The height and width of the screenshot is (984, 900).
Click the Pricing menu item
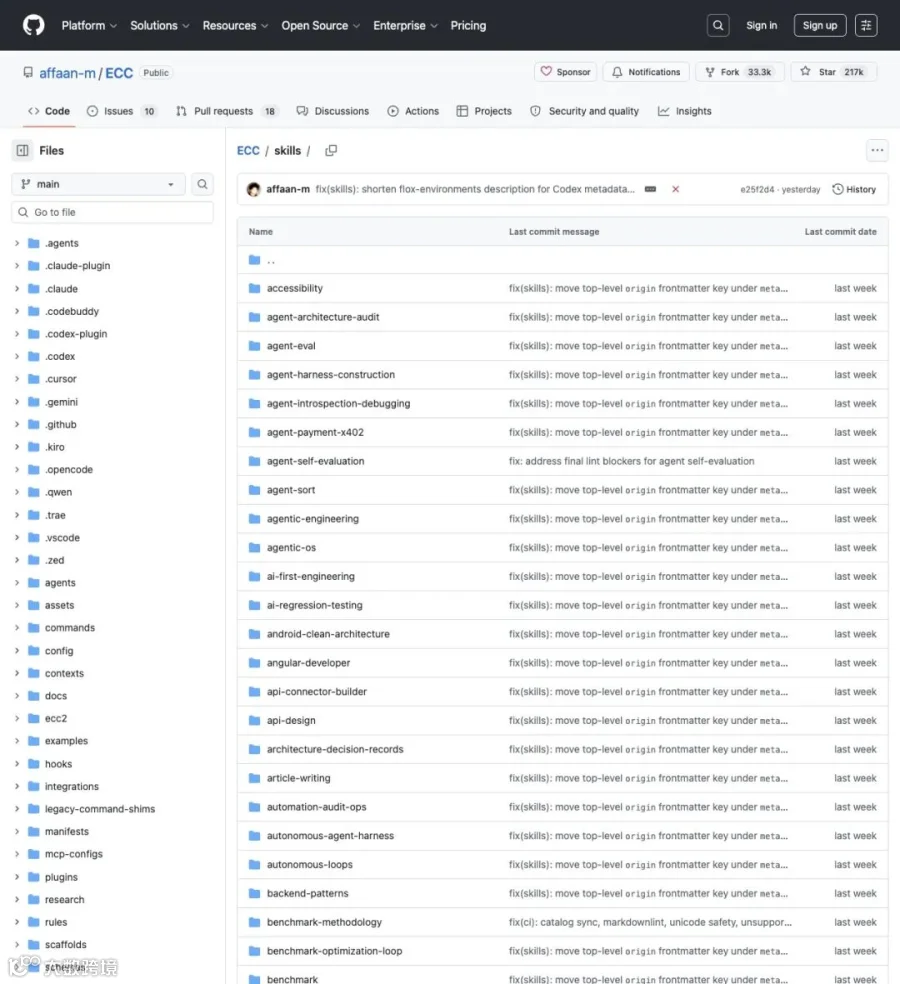(468, 26)
